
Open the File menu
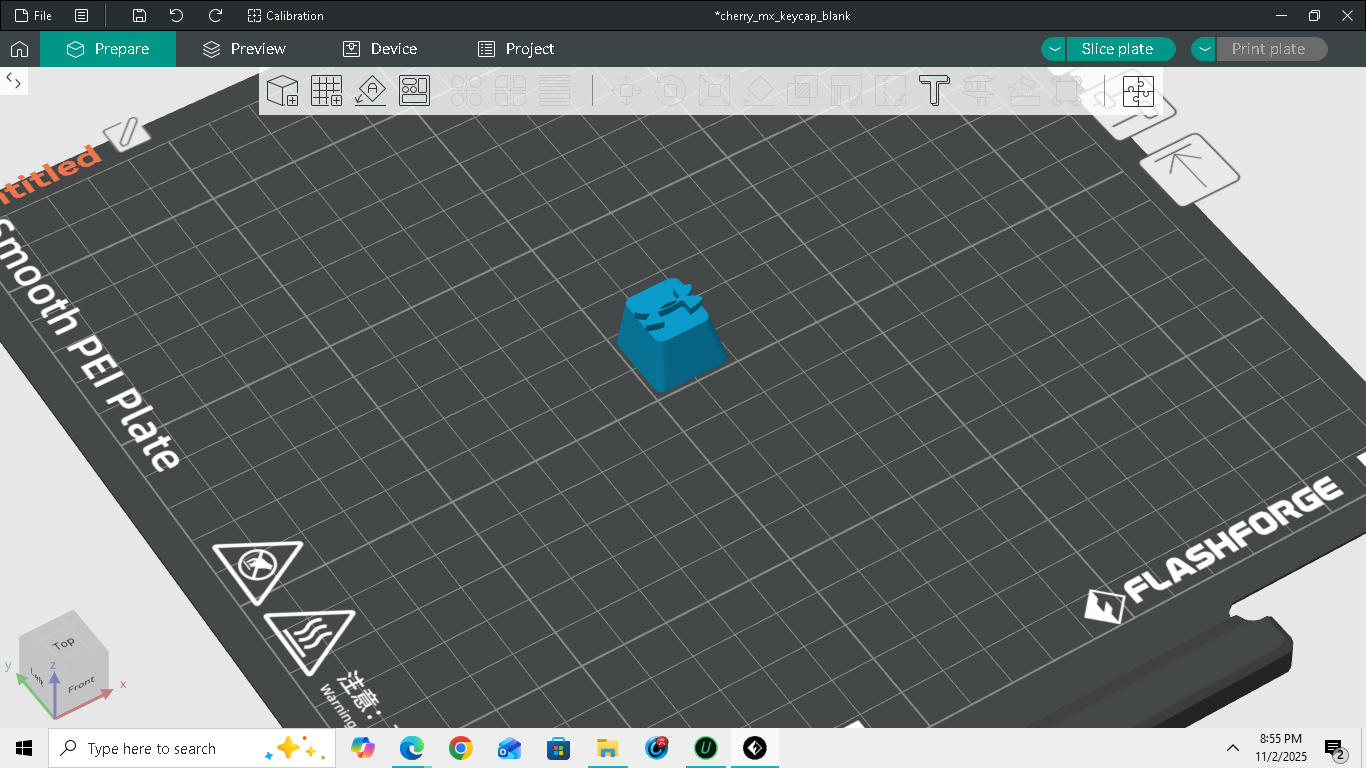33,16
